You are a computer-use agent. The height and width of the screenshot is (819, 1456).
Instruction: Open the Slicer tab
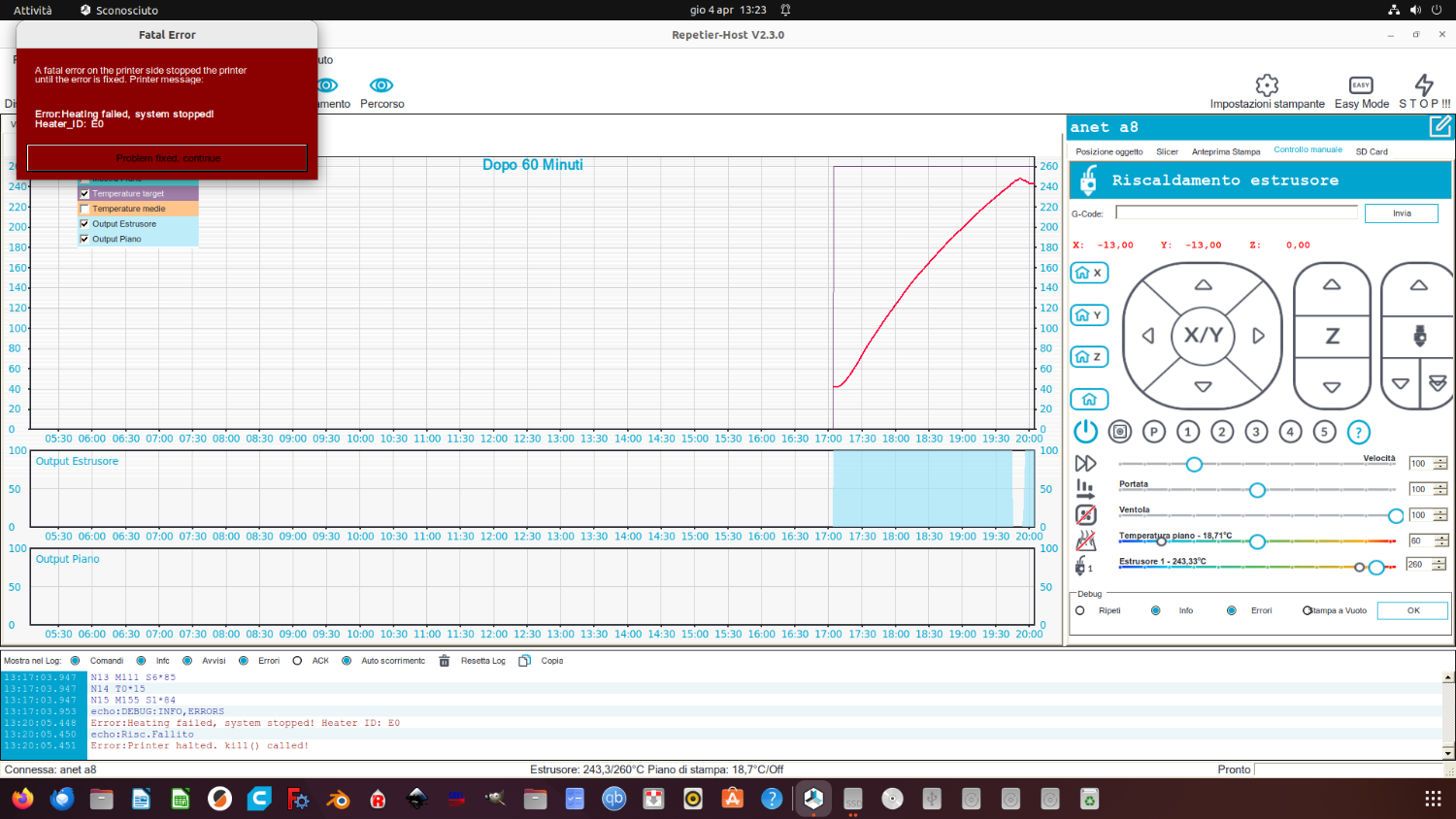1167,151
